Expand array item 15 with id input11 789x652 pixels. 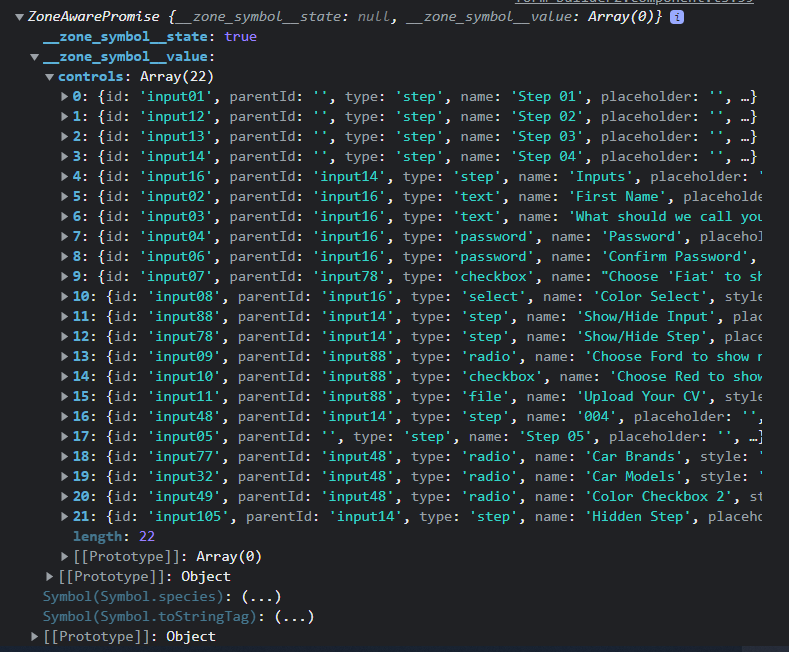pyautogui.click(x=64, y=396)
